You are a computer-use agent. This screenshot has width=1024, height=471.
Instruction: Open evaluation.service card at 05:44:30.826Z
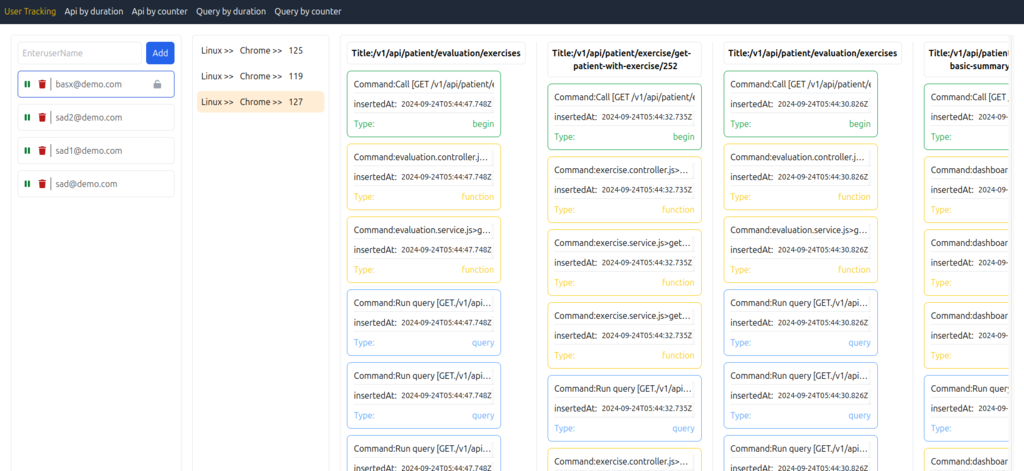coord(801,250)
